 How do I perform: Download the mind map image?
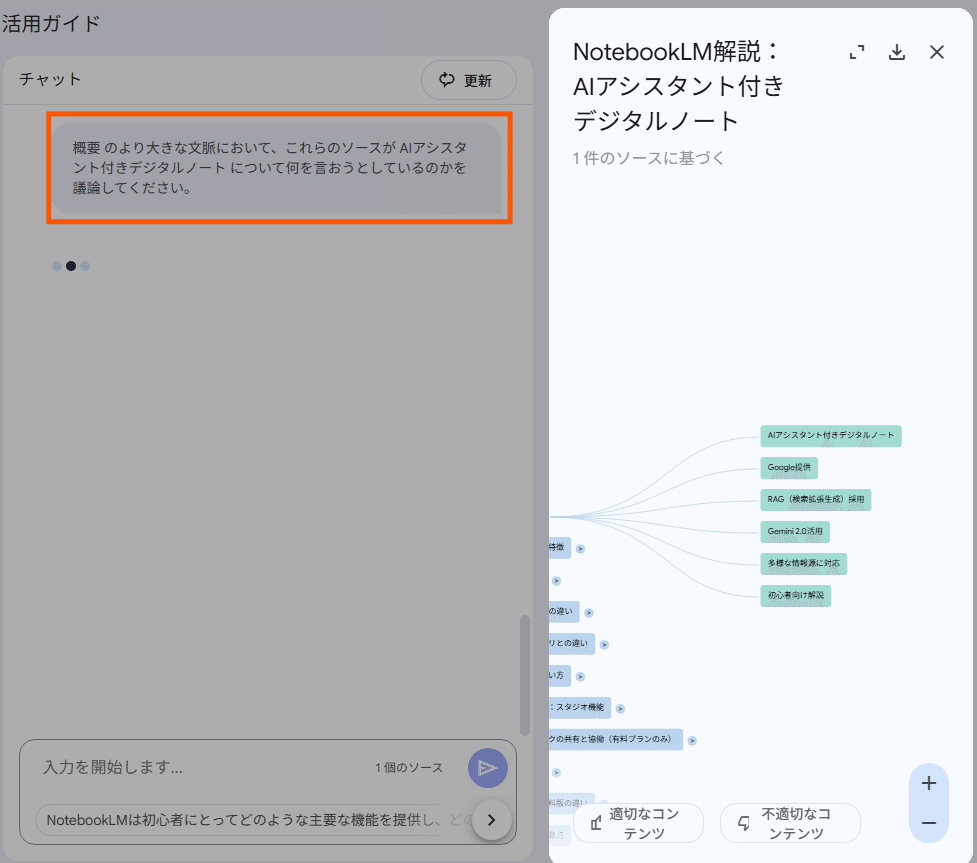point(896,51)
